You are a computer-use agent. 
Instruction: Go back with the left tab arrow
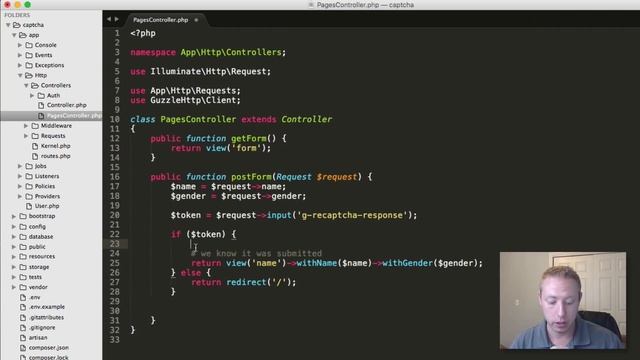[x=109, y=19]
